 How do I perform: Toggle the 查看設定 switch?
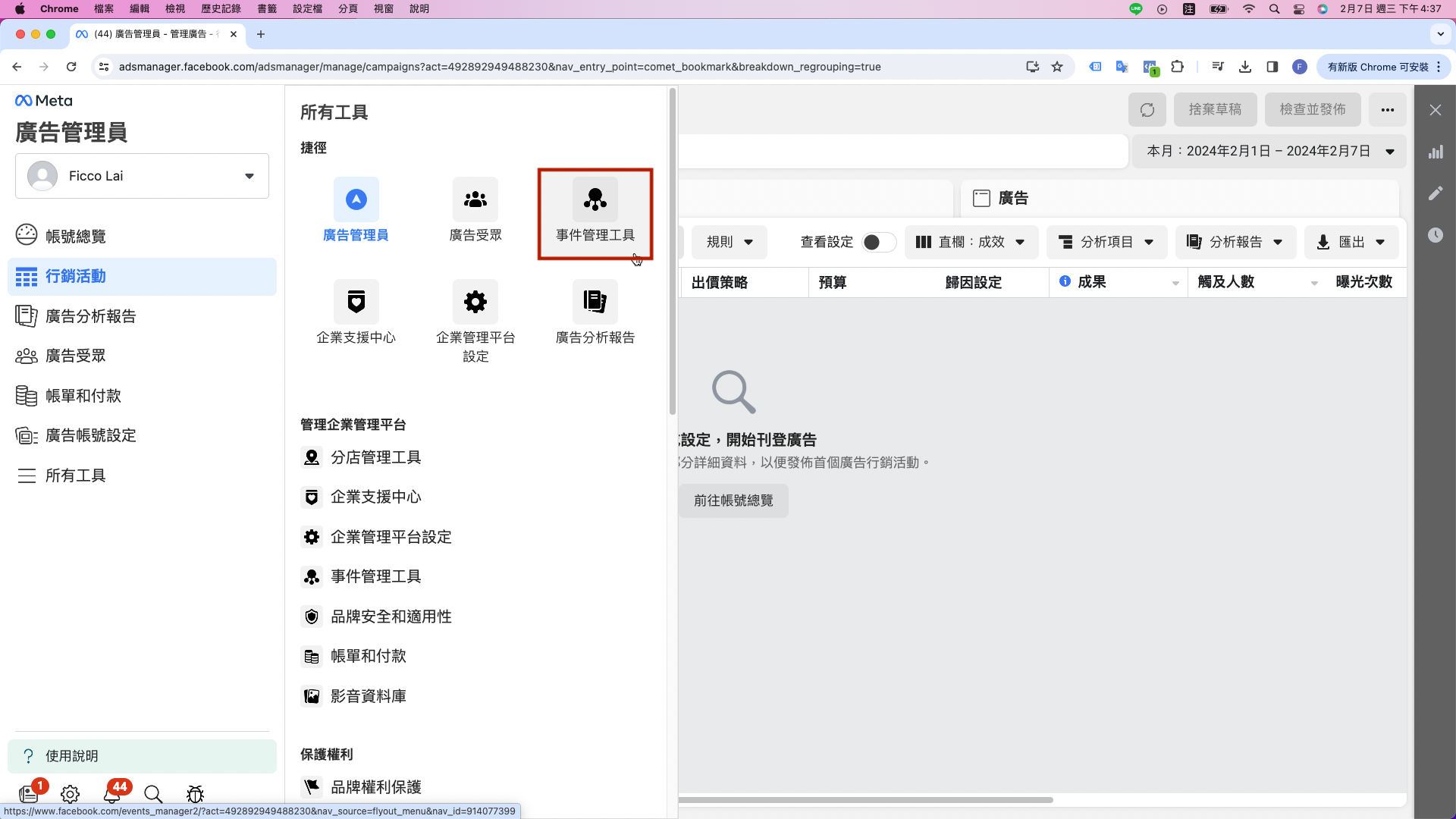[x=879, y=242]
